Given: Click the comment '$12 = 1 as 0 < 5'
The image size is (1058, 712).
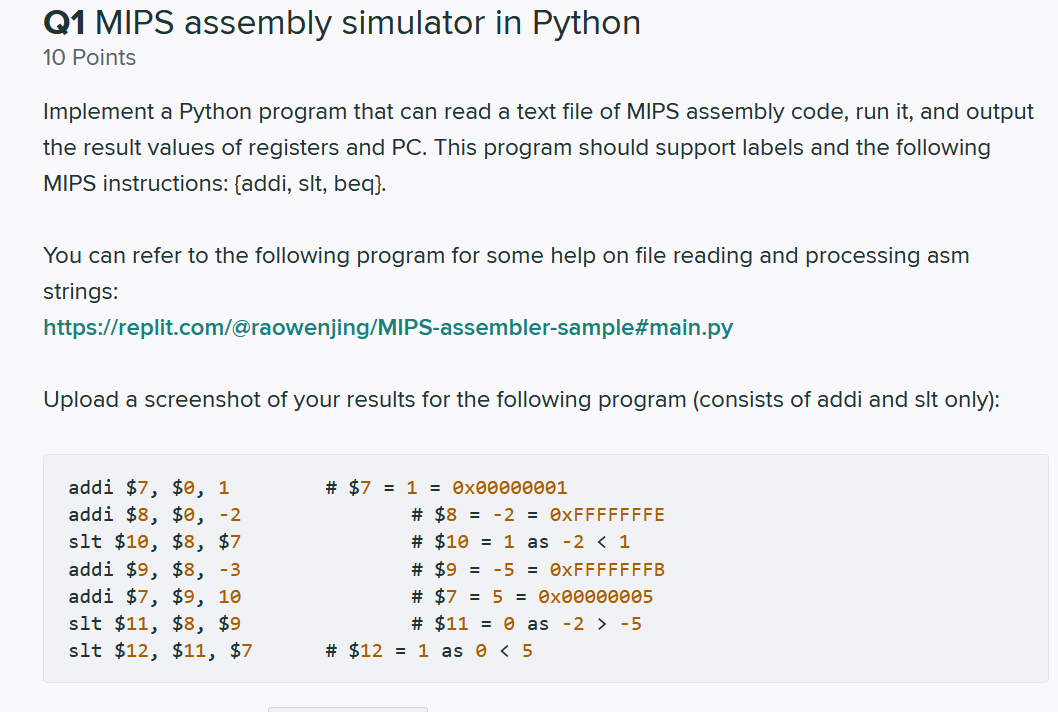Looking at the screenshot, I should coord(428,651).
